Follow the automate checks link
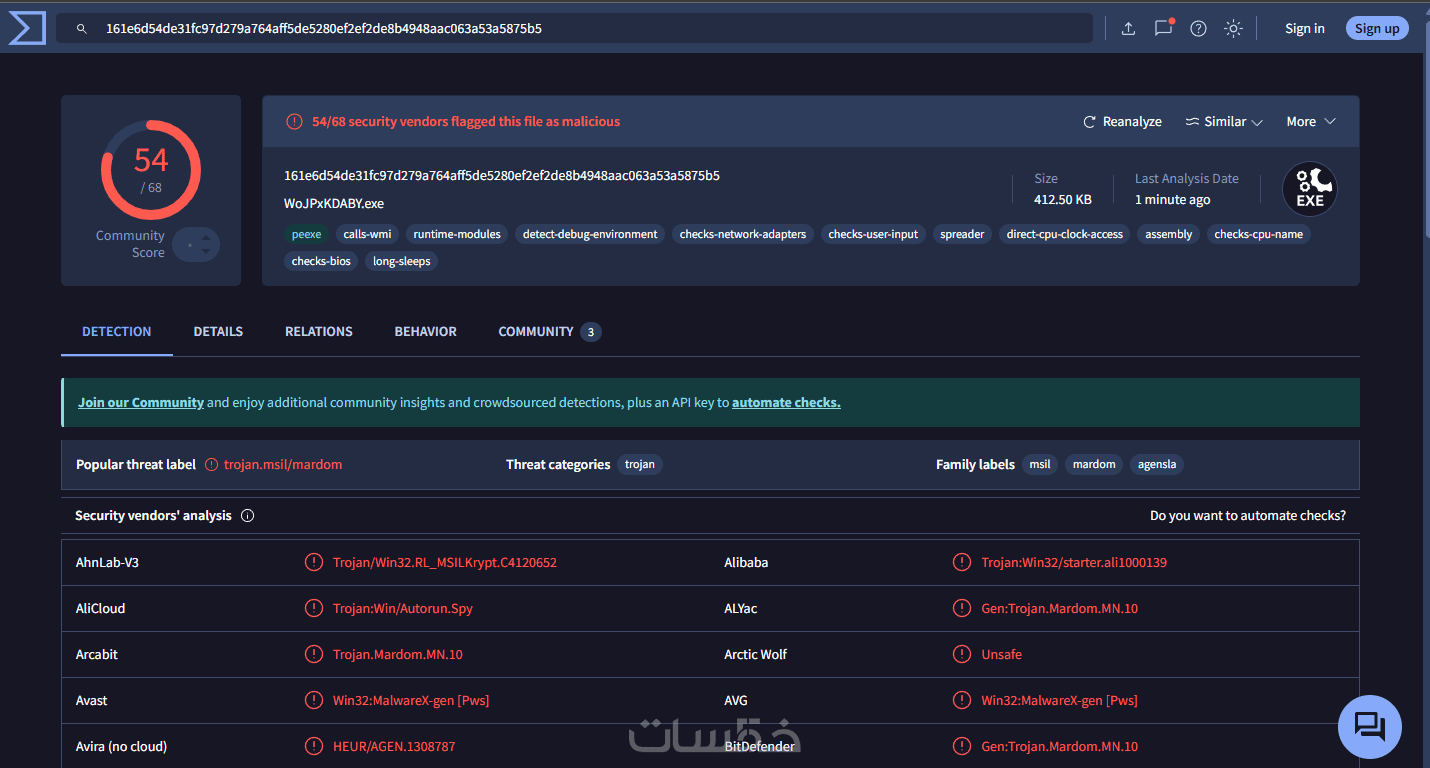Screen dimensions: 1430x768 [x=786, y=403]
